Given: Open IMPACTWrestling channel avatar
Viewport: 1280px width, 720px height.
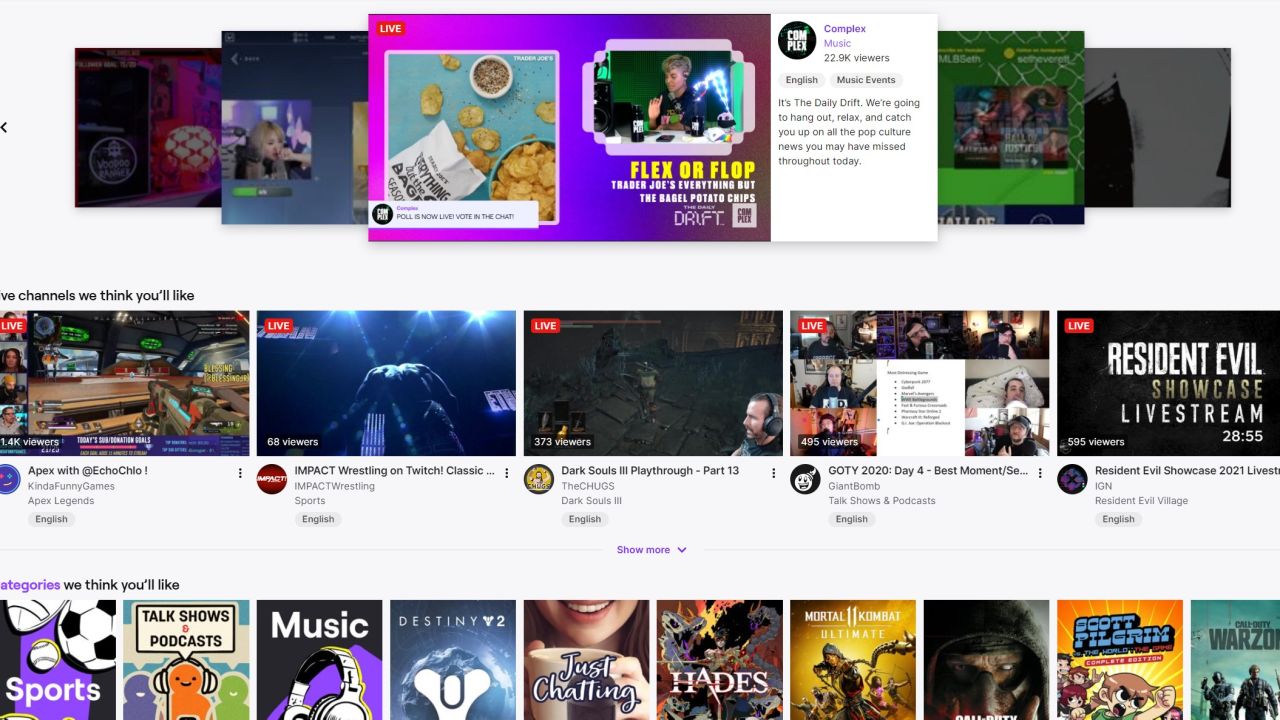Looking at the screenshot, I should tap(272, 479).
